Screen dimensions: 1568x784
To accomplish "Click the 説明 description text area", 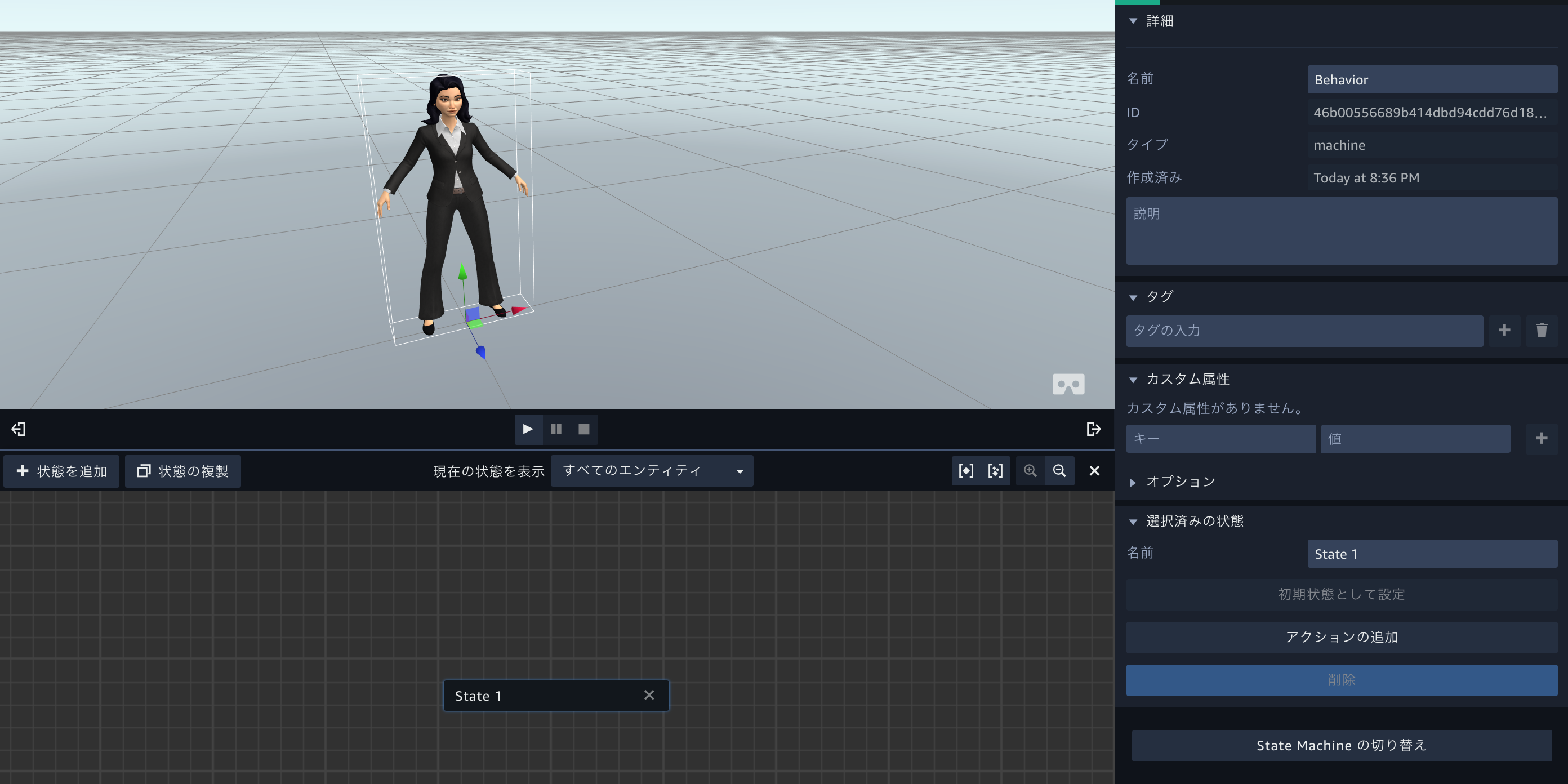I will point(1341,231).
